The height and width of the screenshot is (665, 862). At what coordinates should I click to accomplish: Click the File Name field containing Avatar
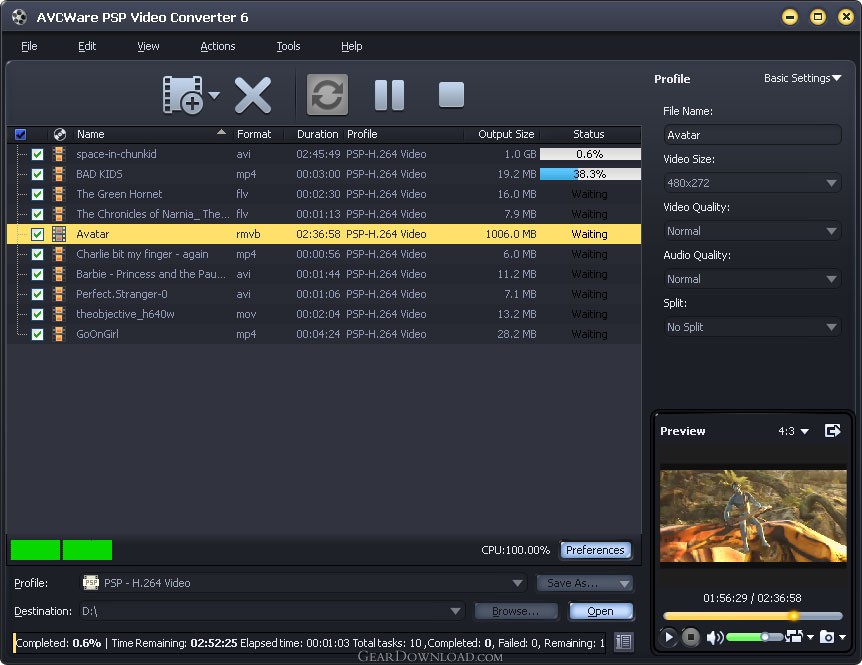pos(752,135)
